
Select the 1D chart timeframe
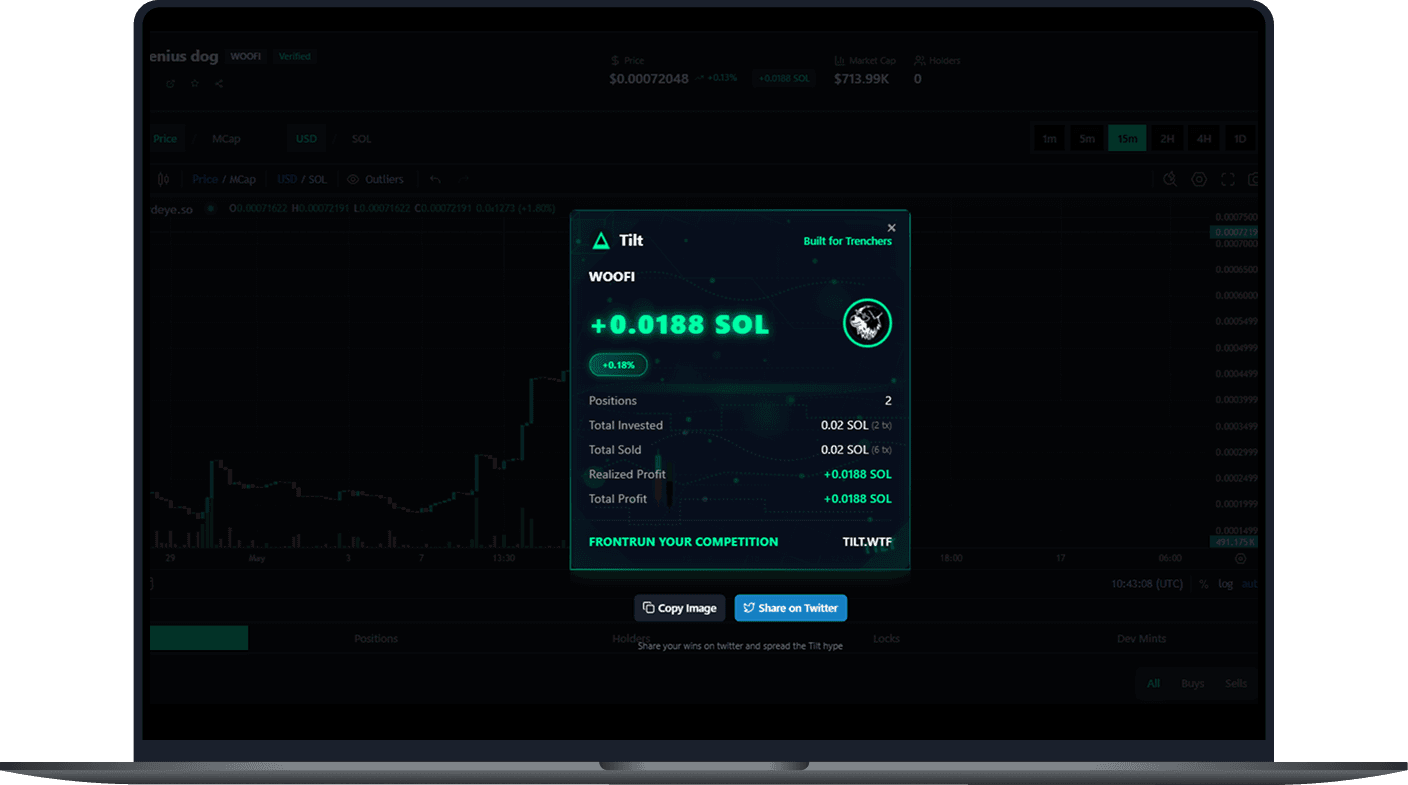pos(1240,138)
